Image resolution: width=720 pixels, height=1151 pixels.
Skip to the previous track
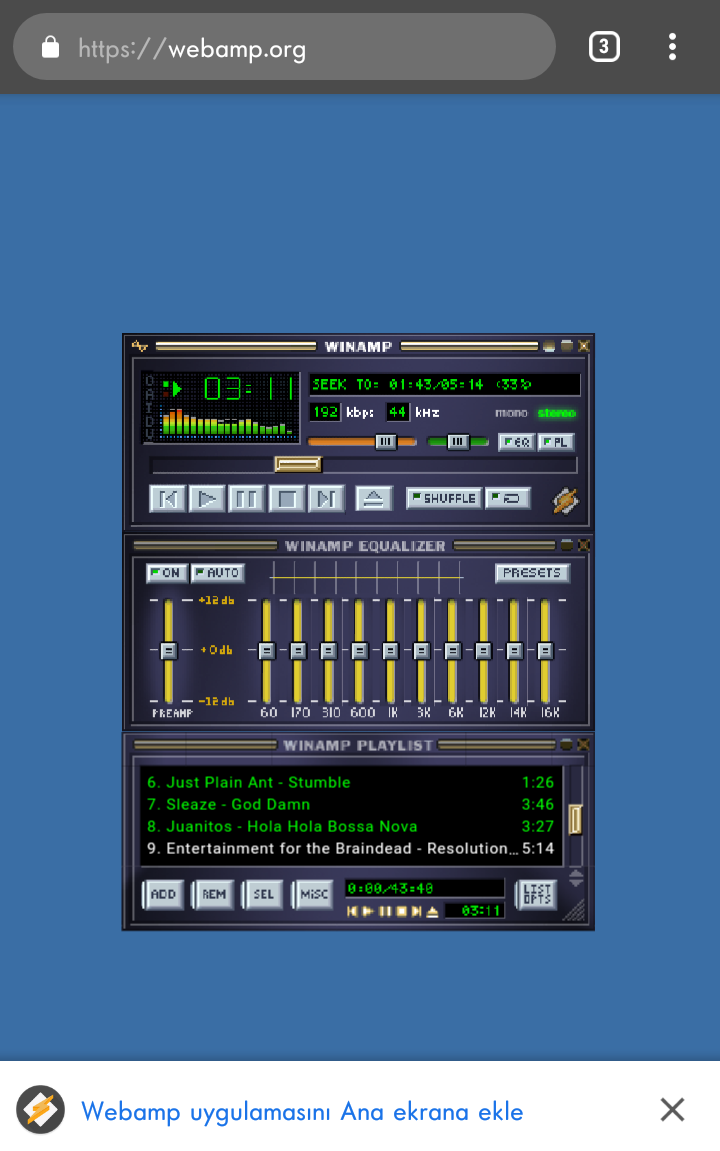coord(167,498)
